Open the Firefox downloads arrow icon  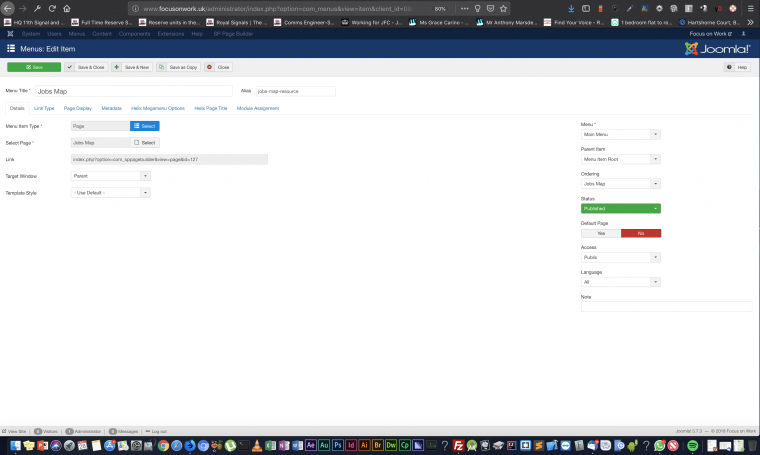coord(571,8)
